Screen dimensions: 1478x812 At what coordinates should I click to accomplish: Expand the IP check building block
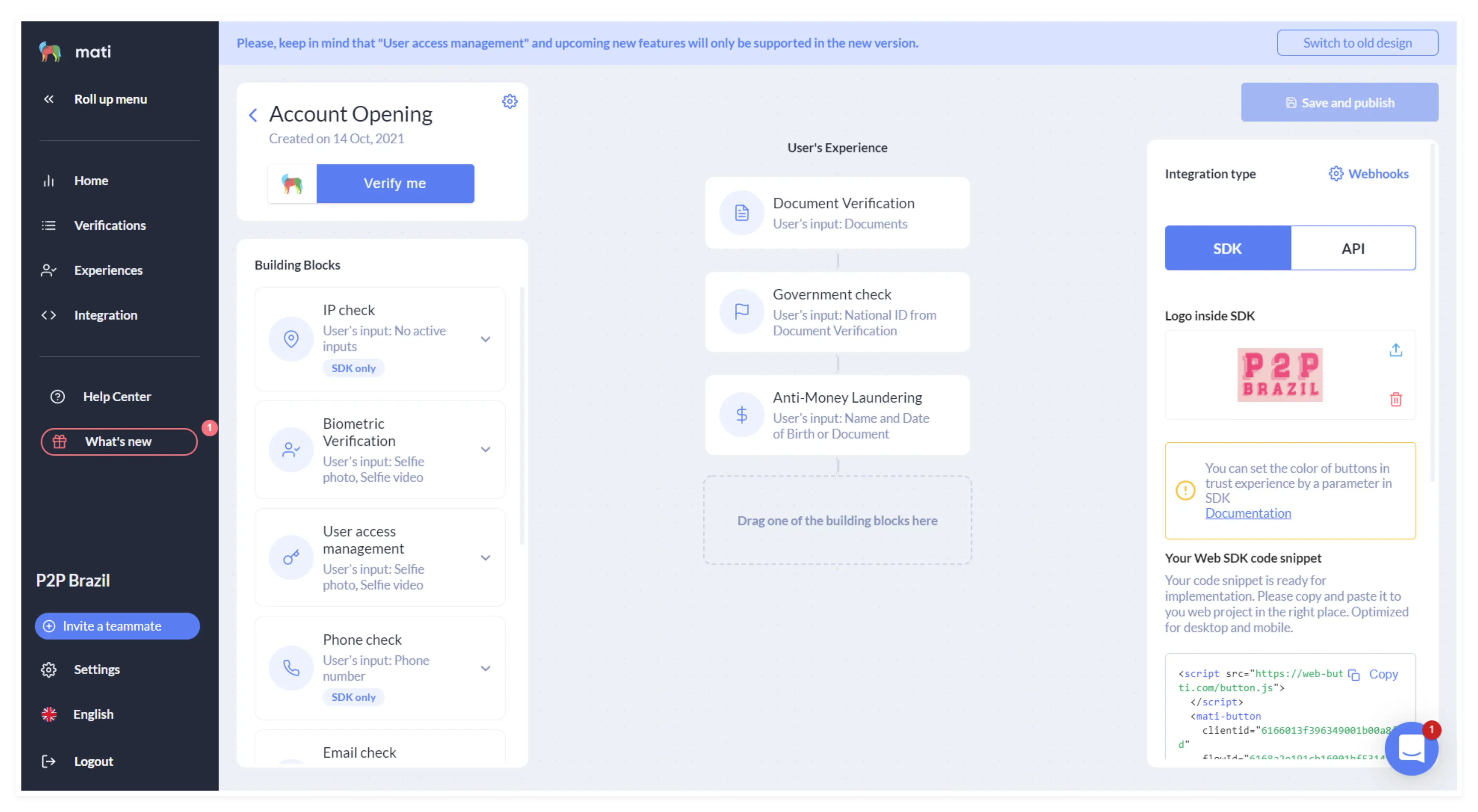coord(486,339)
